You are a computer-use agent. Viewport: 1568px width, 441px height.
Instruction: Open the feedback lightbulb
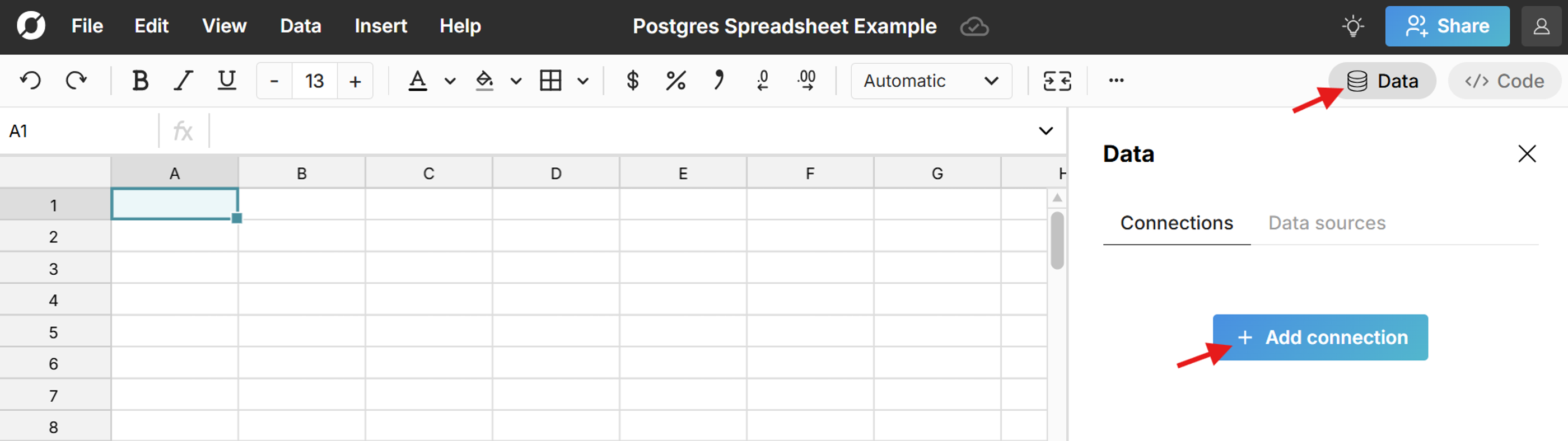click(x=1354, y=26)
